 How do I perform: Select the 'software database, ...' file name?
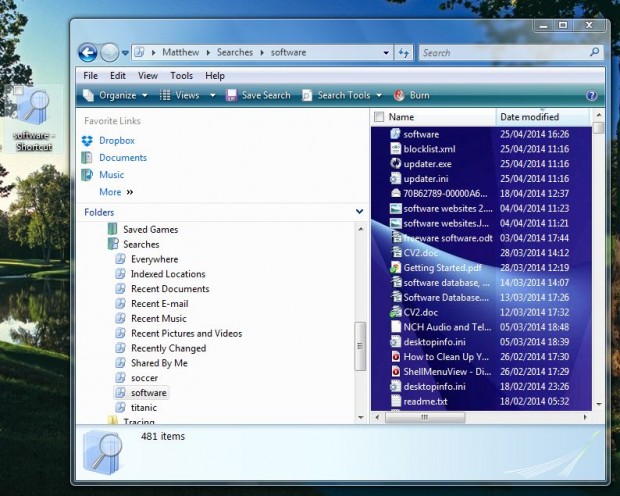(446, 283)
